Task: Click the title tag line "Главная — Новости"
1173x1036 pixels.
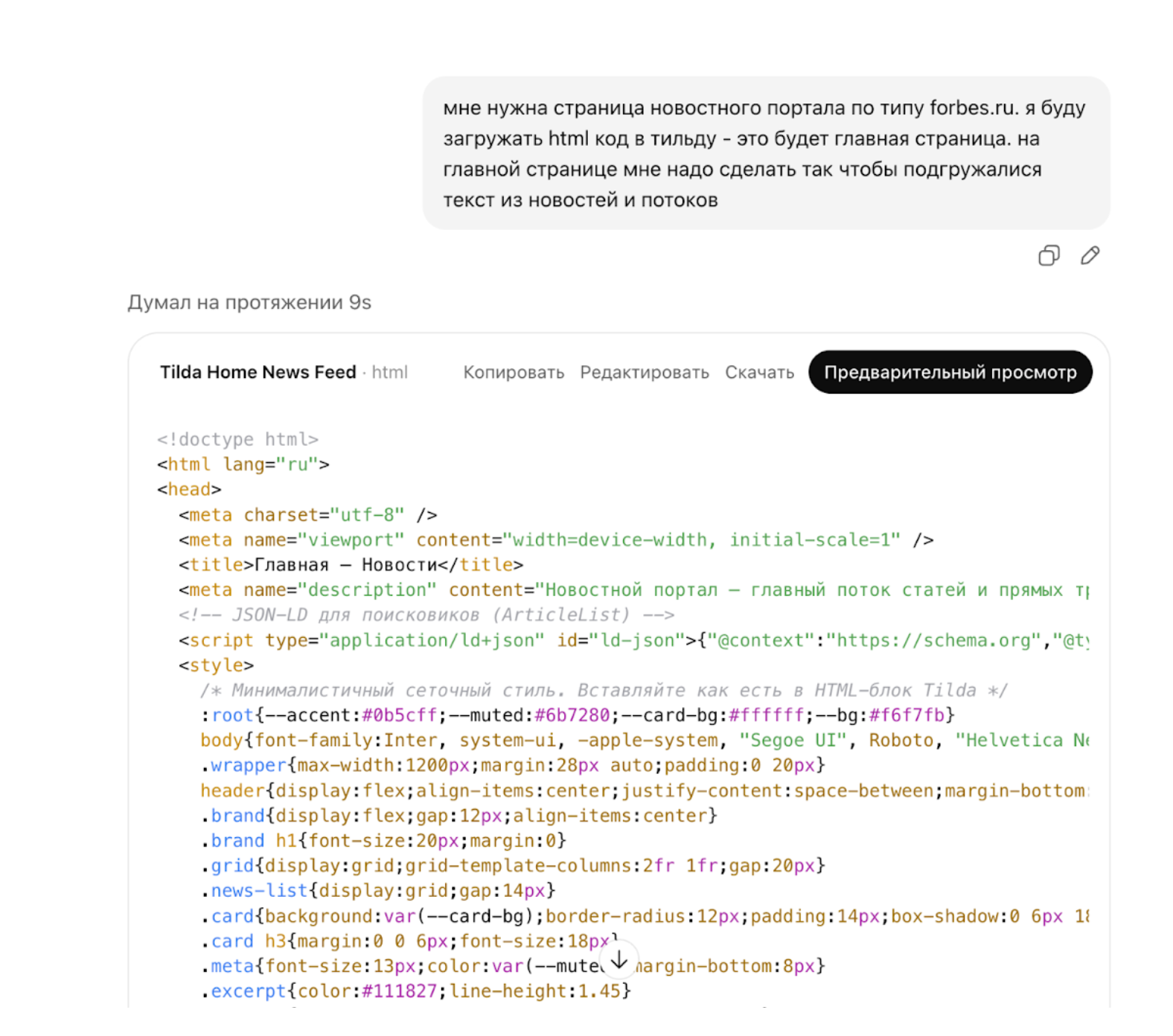Action: coord(351,565)
